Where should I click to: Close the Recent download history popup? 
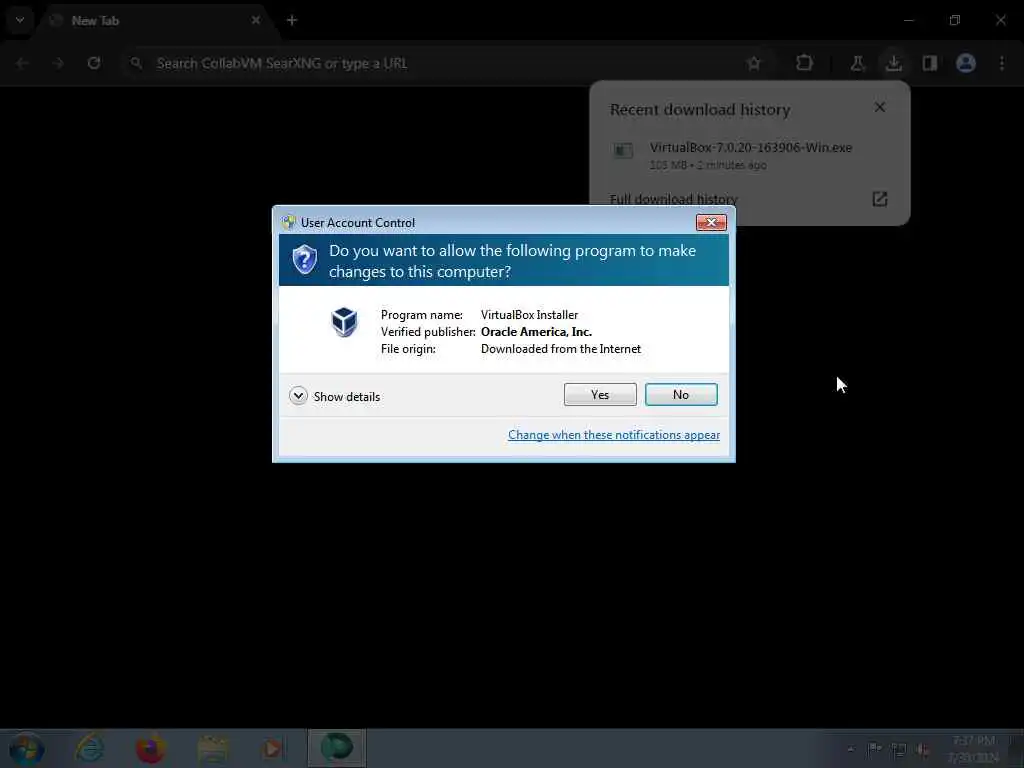(x=880, y=107)
